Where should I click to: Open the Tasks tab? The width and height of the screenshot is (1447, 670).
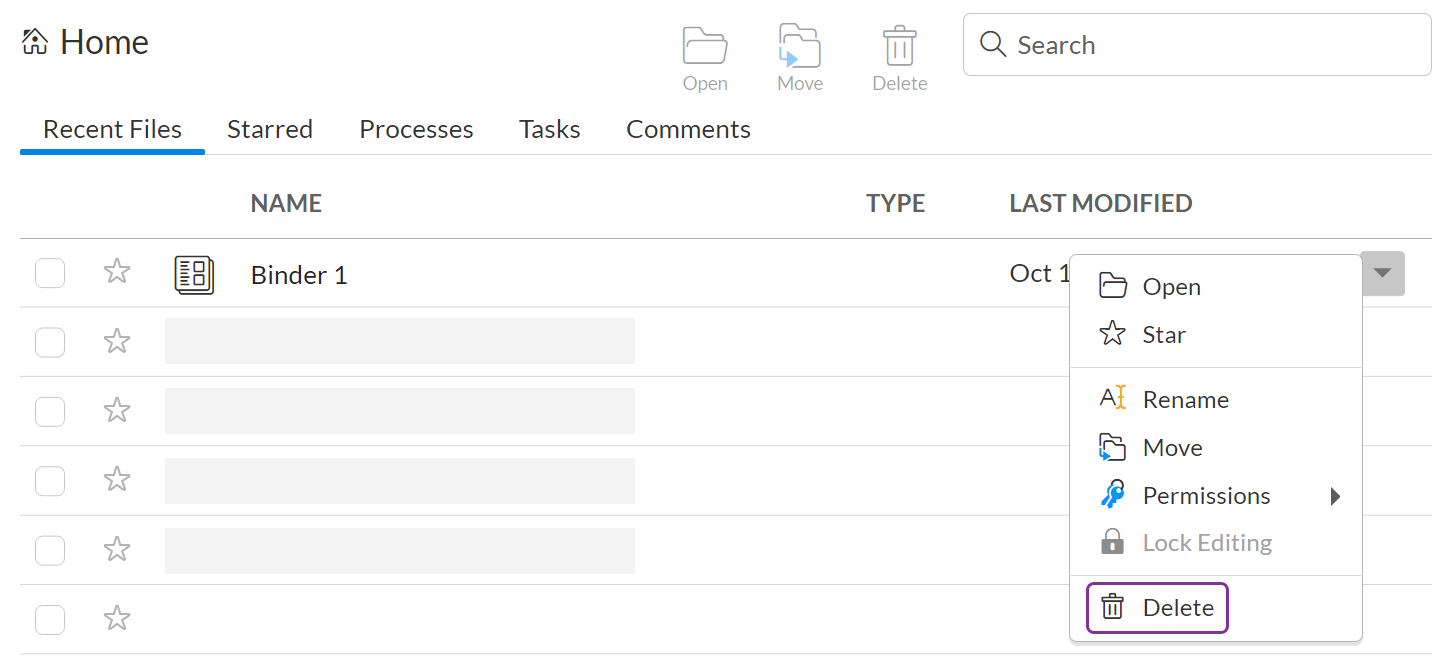(549, 129)
